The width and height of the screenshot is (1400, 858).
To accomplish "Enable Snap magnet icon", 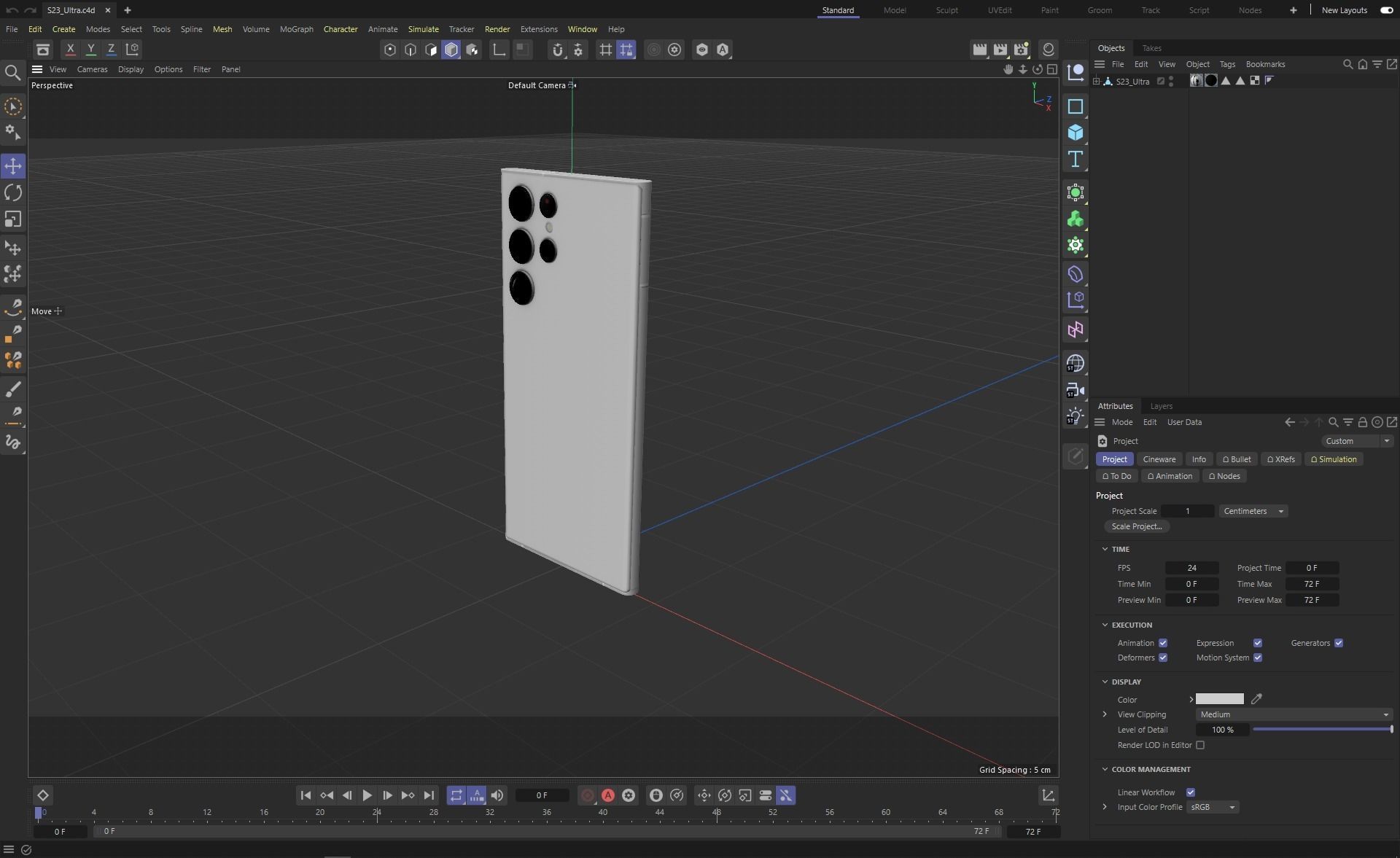I will click(558, 50).
